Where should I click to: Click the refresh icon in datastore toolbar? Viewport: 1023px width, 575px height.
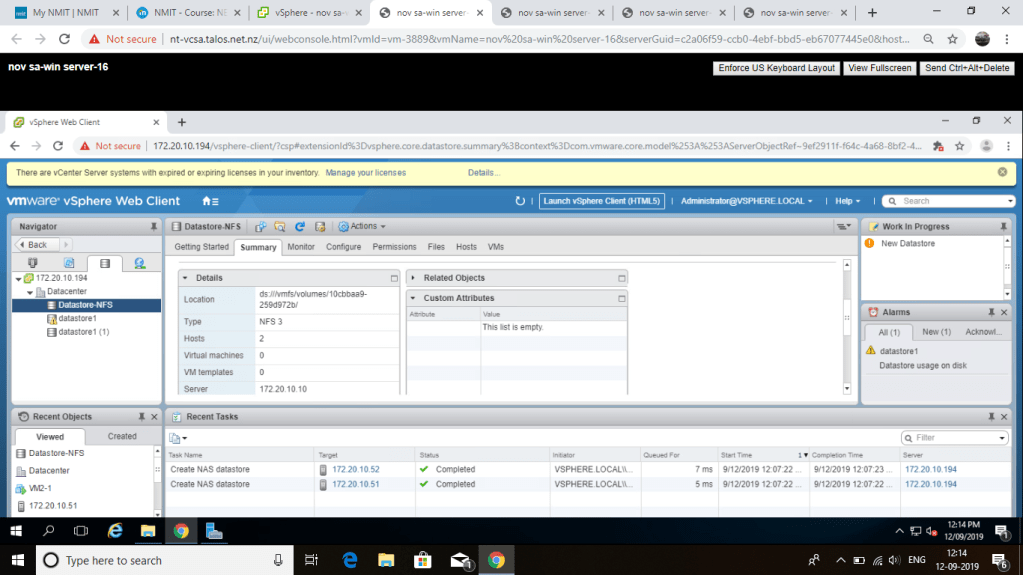(x=299, y=227)
